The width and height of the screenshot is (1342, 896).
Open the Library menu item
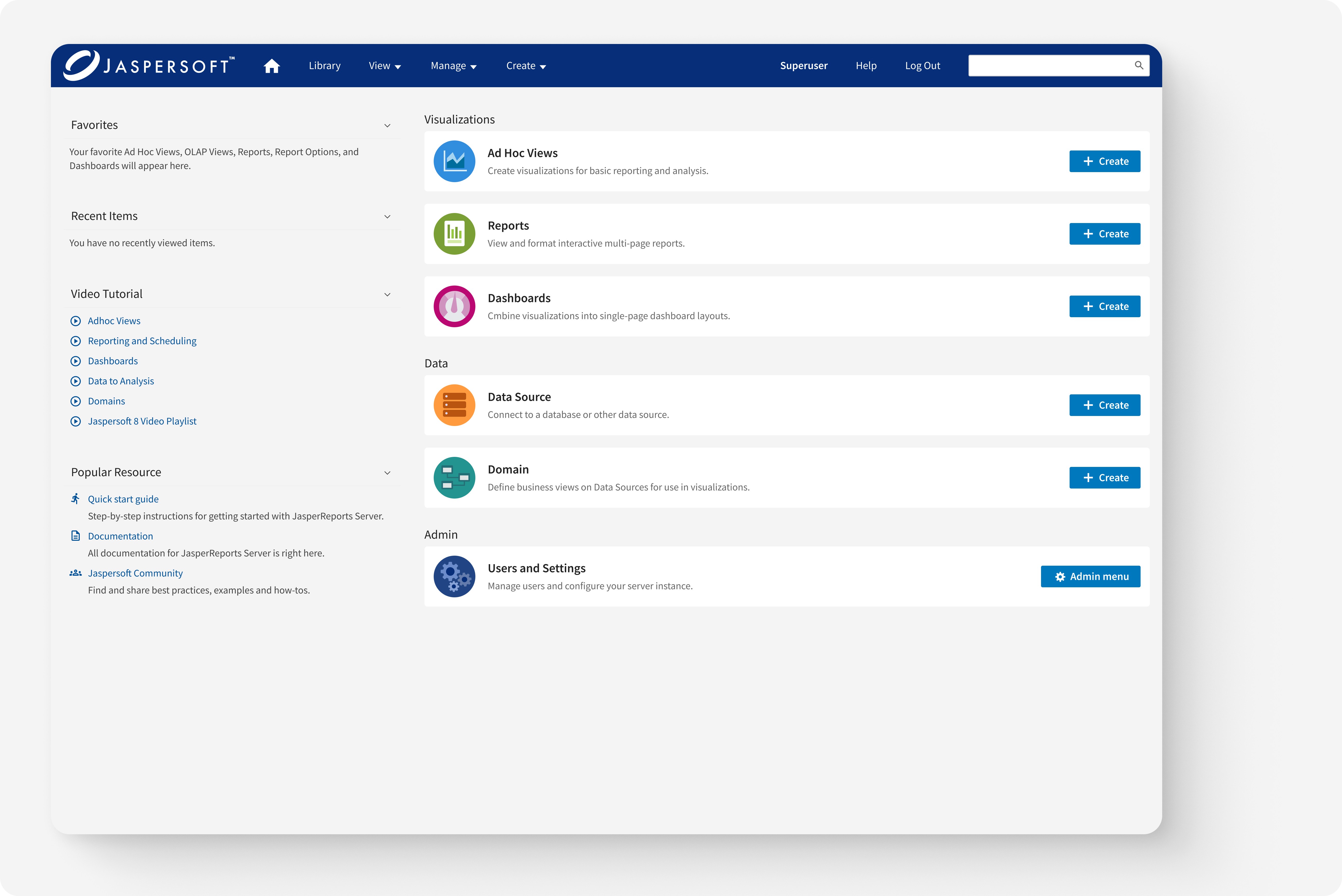[324, 66]
